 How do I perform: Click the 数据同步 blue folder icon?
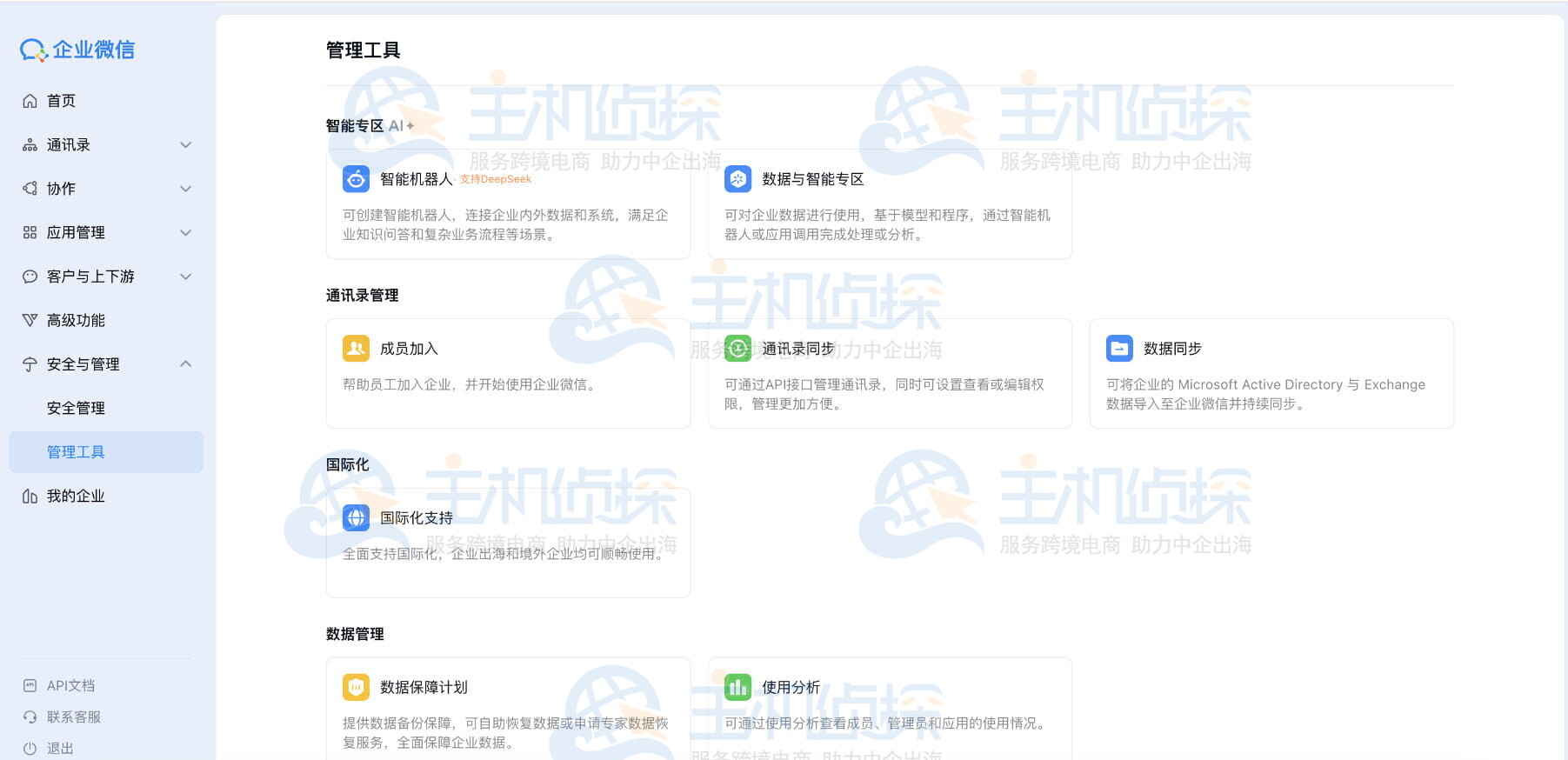1119,349
